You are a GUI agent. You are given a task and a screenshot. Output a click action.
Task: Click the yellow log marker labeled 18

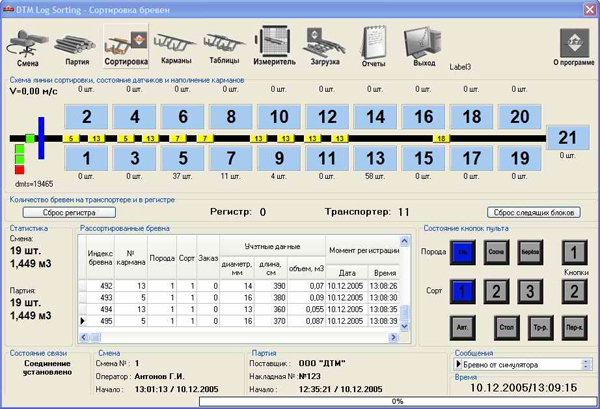click(x=441, y=139)
